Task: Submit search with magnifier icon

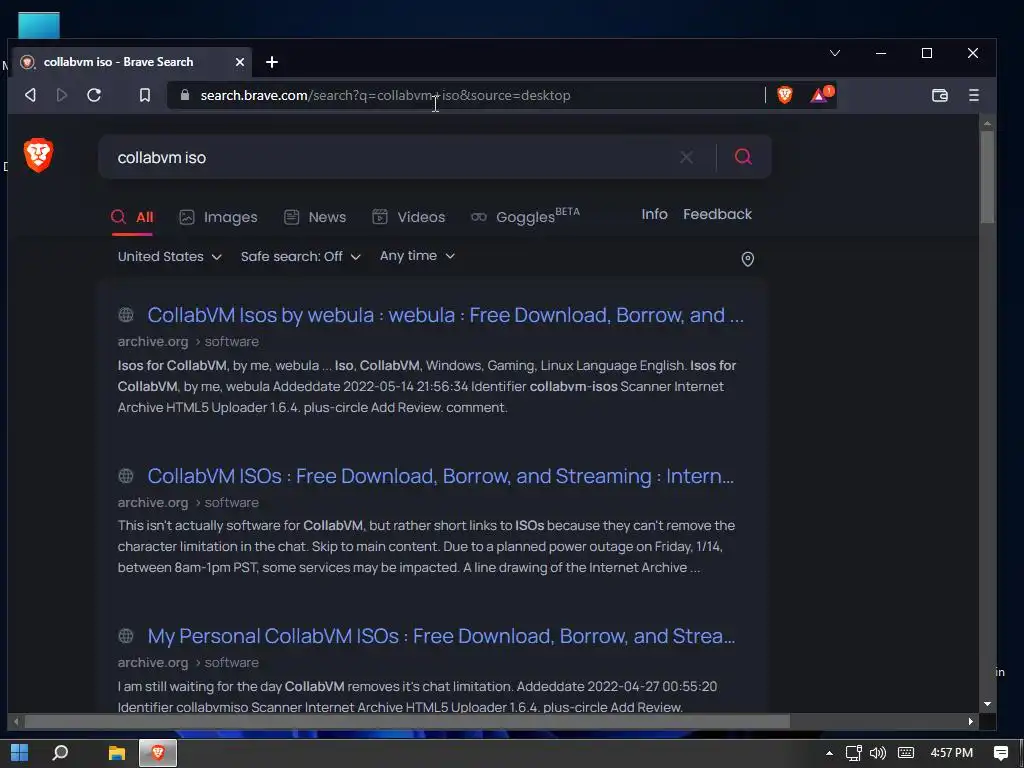Action: 743,157
